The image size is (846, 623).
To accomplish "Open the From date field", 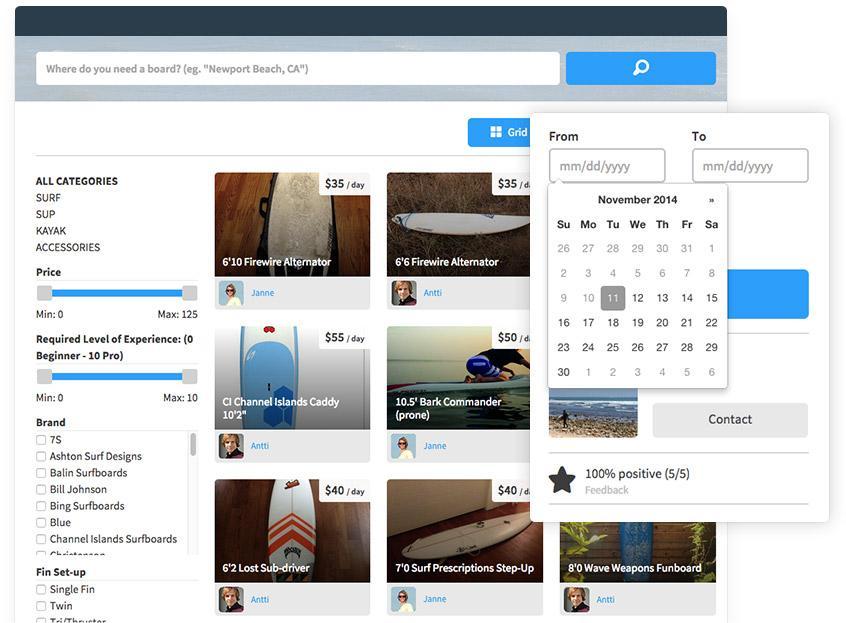I will [x=607, y=166].
